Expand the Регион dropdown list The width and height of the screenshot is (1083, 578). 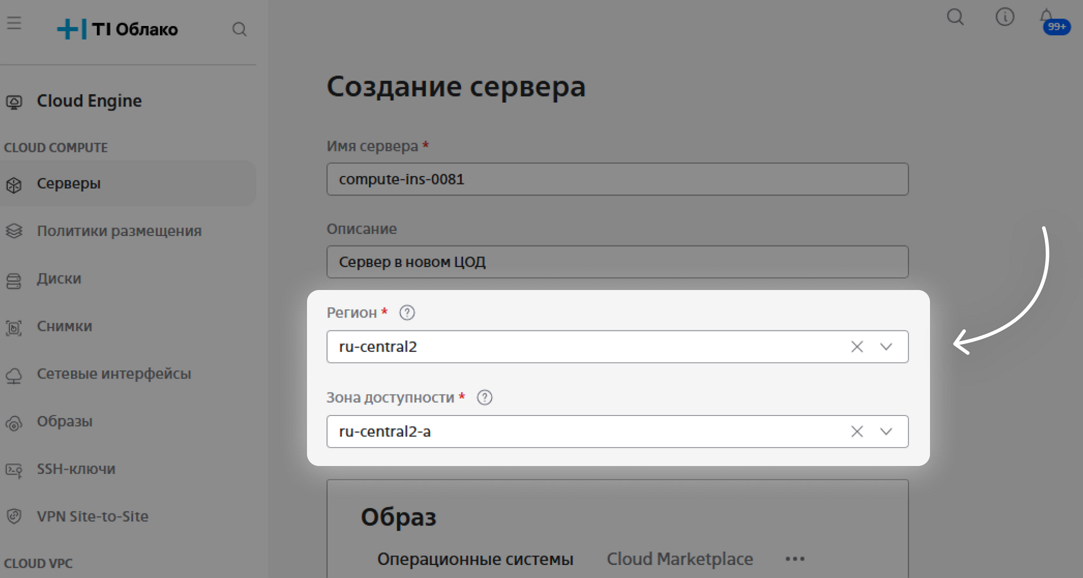pyautogui.click(x=886, y=347)
